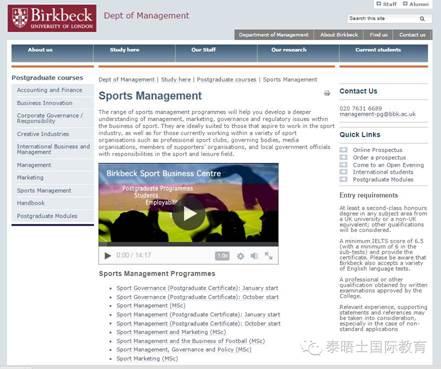Open the Sport Marketing (MSc) link
441x369 pixels.
(x=147, y=359)
